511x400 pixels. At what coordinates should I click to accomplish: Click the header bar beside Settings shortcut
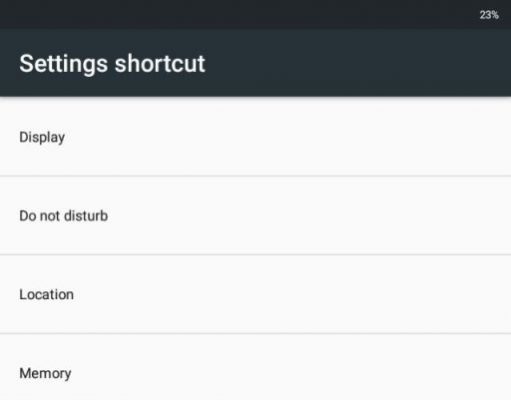pos(358,63)
